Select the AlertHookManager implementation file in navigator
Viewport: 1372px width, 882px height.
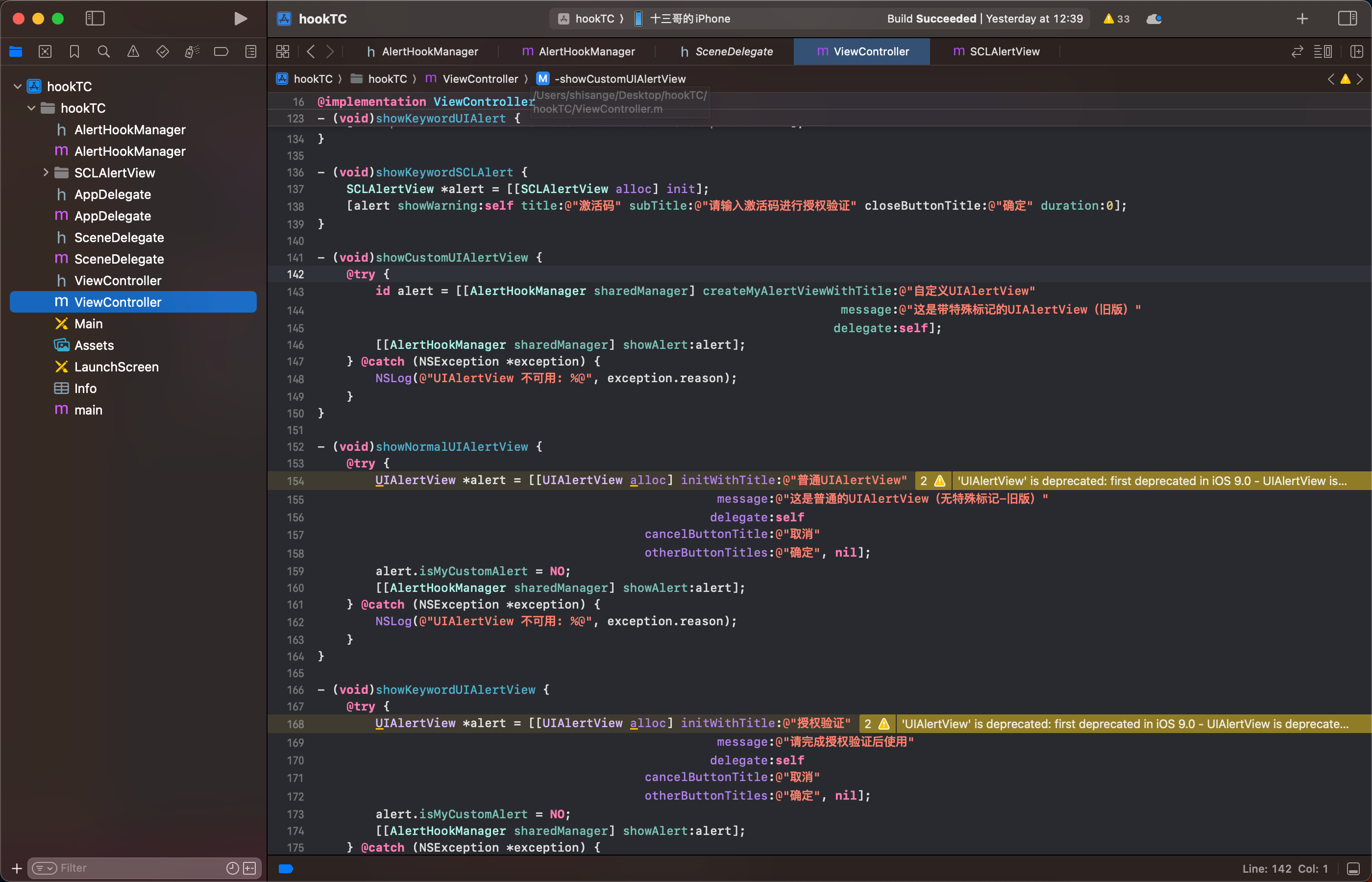[133, 151]
